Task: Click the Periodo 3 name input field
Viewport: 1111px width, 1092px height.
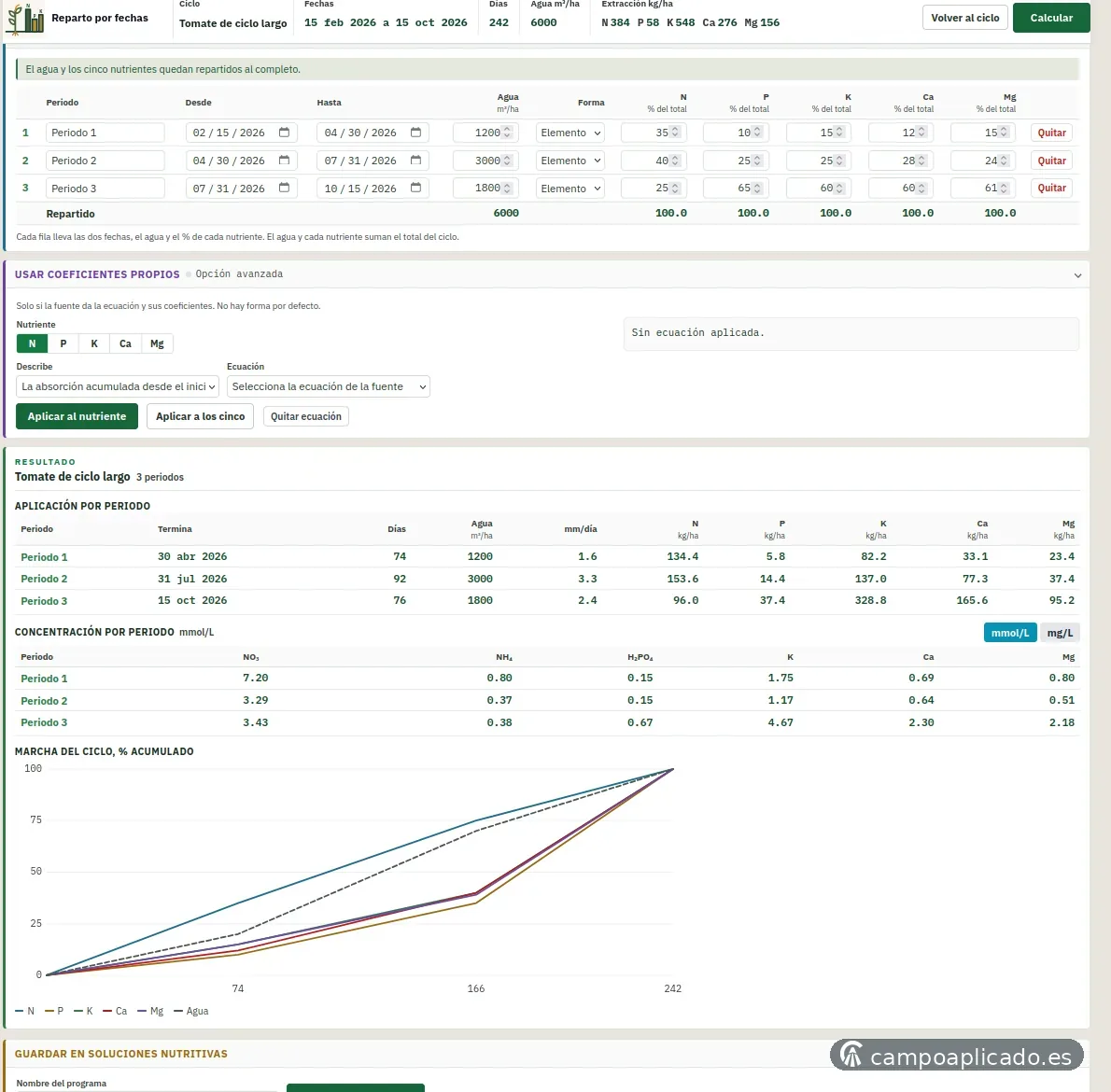Action: [105, 189]
